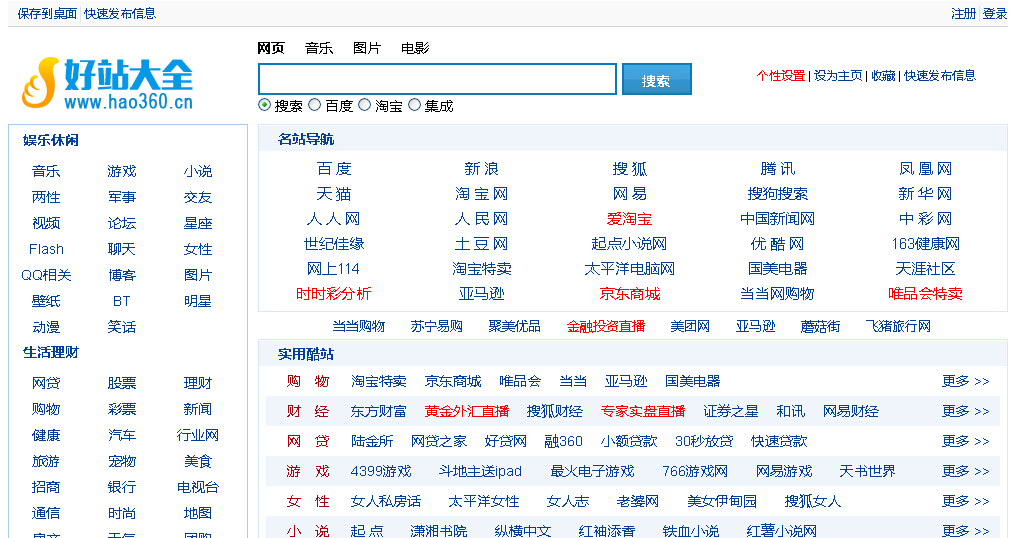Open 天涯社区 link
Image resolution: width=1035 pixels, height=538 pixels.
(x=925, y=269)
